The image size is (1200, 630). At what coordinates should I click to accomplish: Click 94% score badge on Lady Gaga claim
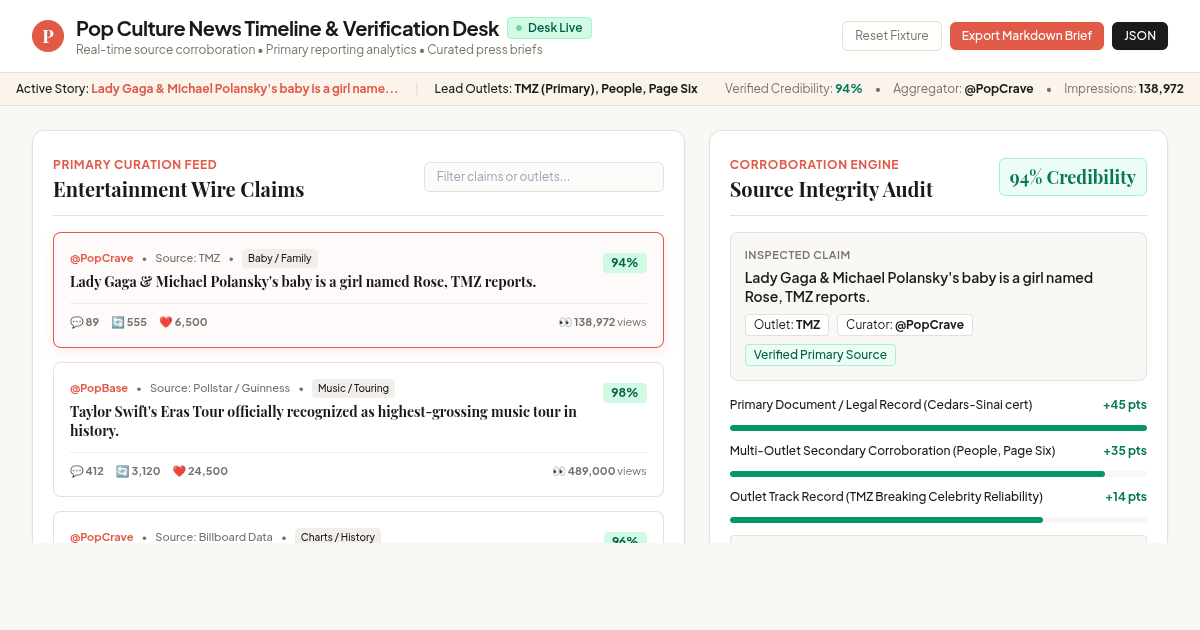coord(625,263)
